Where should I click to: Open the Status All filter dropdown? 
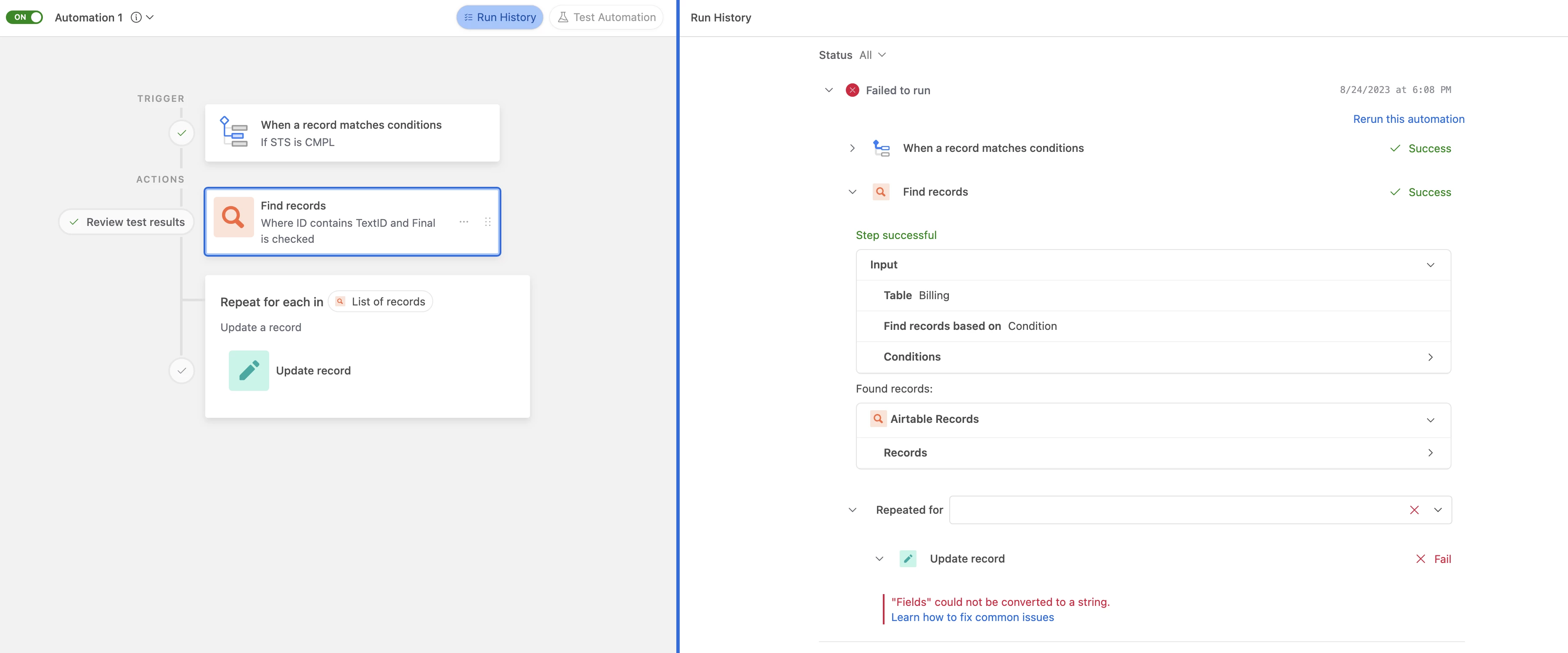pyautogui.click(x=872, y=55)
